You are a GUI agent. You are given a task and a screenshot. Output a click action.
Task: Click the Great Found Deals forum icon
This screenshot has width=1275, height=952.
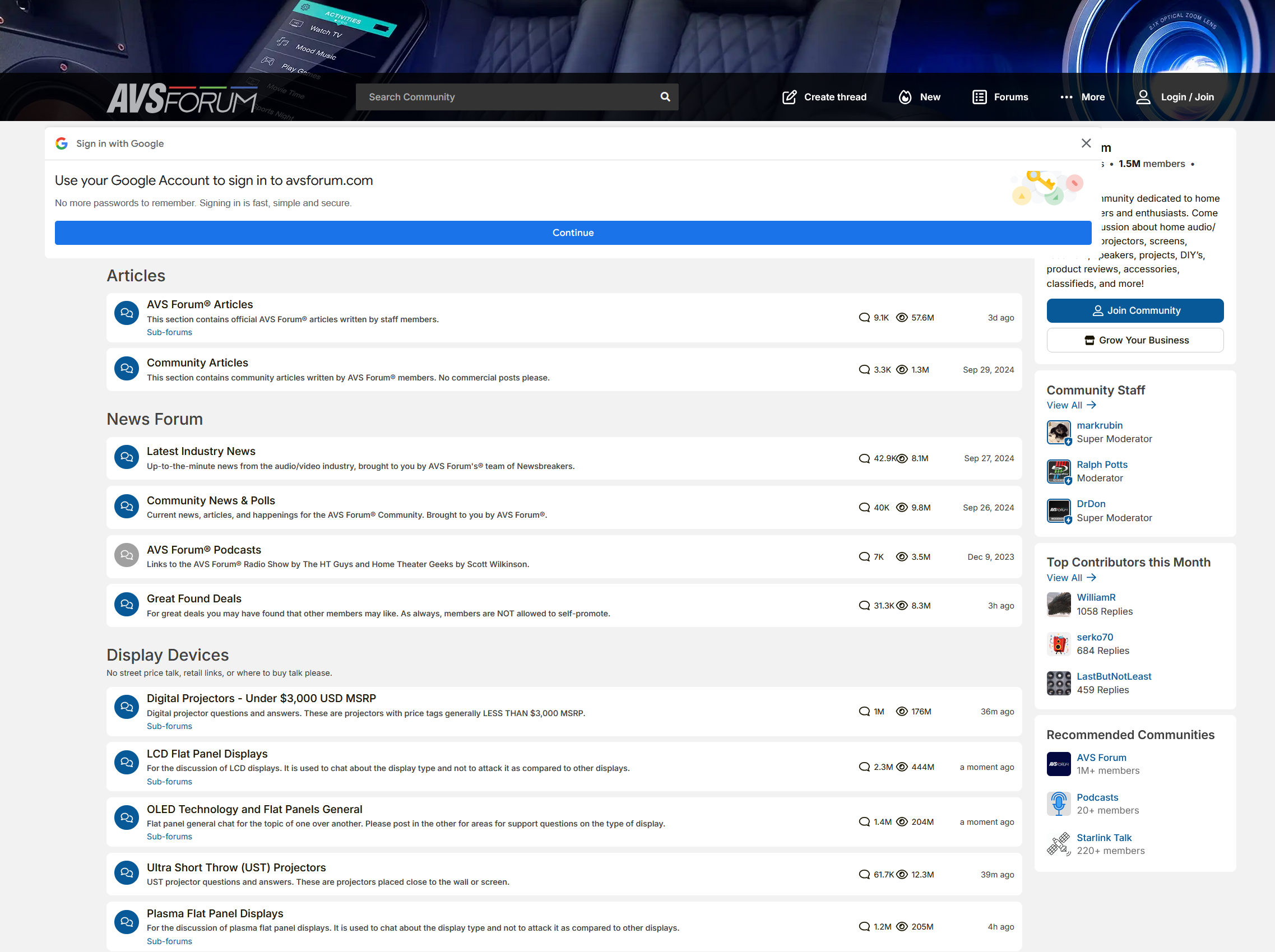click(126, 605)
